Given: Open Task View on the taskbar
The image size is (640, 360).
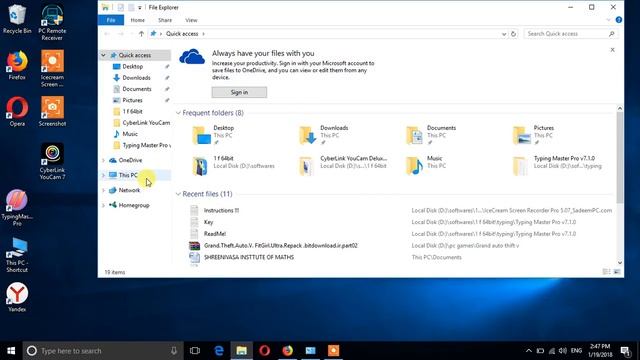Looking at the screenshot, I should click(x=195, y=351).
